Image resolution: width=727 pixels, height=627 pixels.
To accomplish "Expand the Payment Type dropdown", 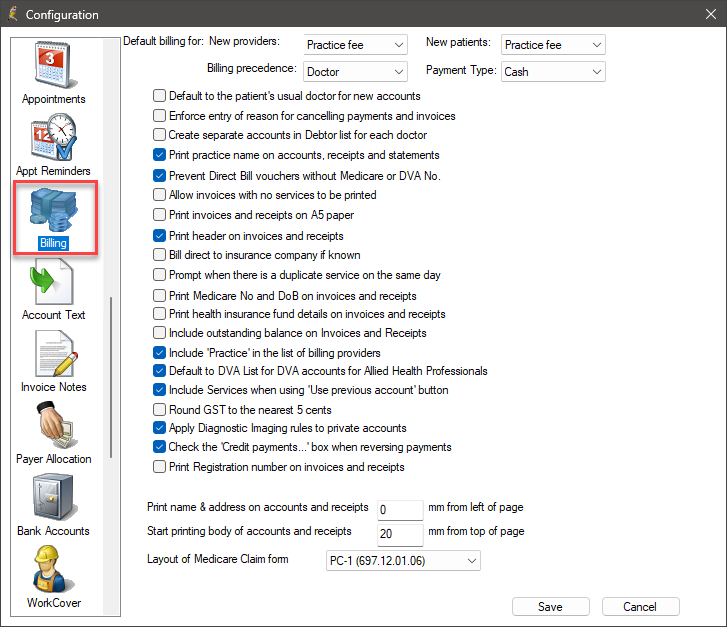I will point(553,72).
